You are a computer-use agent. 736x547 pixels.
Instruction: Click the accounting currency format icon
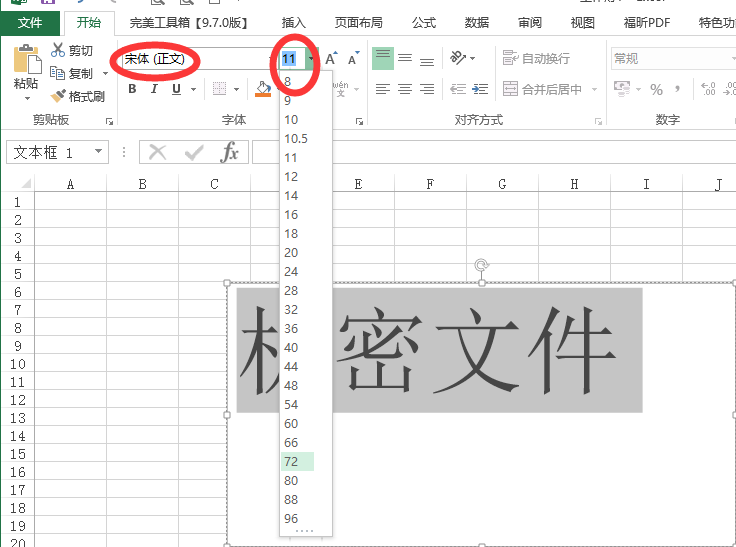[622, 89]
